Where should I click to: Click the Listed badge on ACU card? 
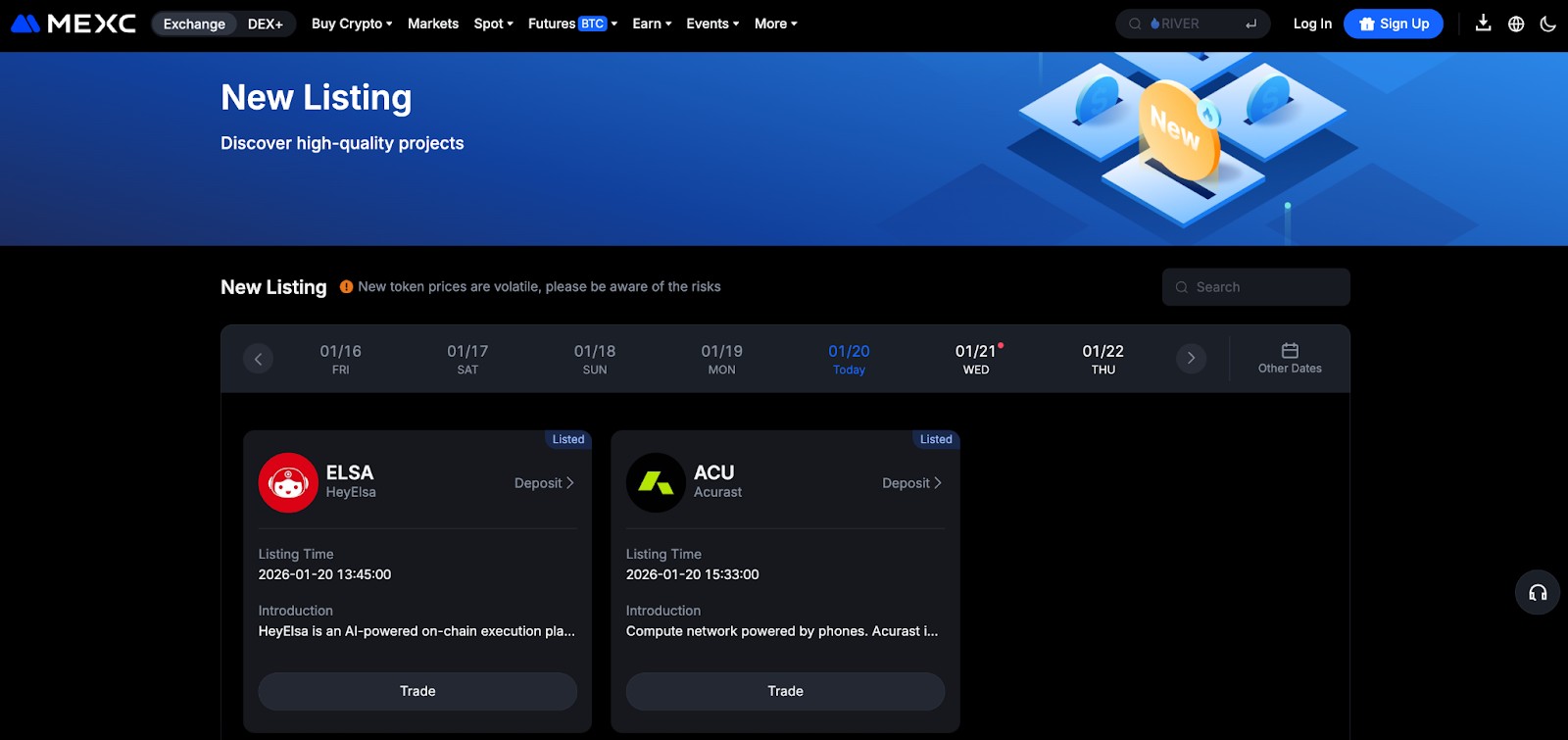pyautogui.click(x=936, y=439)
